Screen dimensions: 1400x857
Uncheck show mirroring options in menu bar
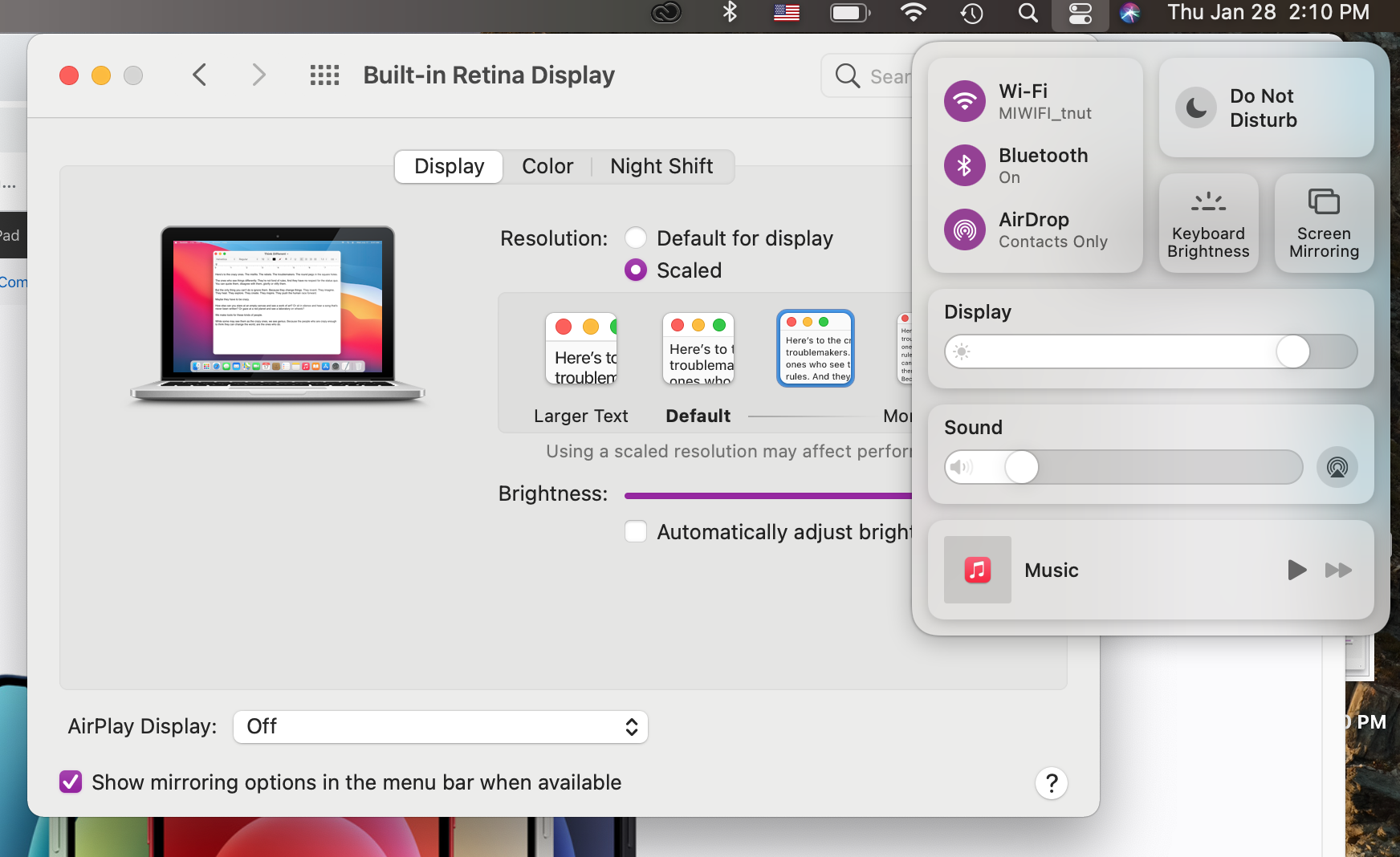(71, 782)
